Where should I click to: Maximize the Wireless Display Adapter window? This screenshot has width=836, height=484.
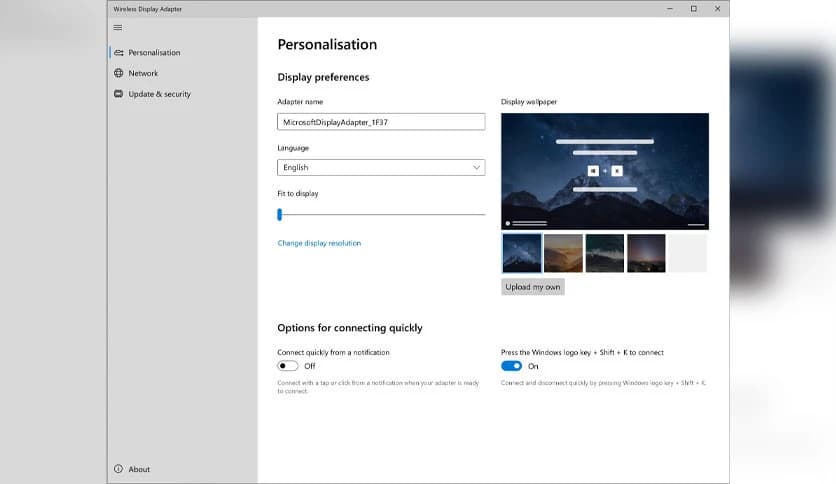(693, 9)
